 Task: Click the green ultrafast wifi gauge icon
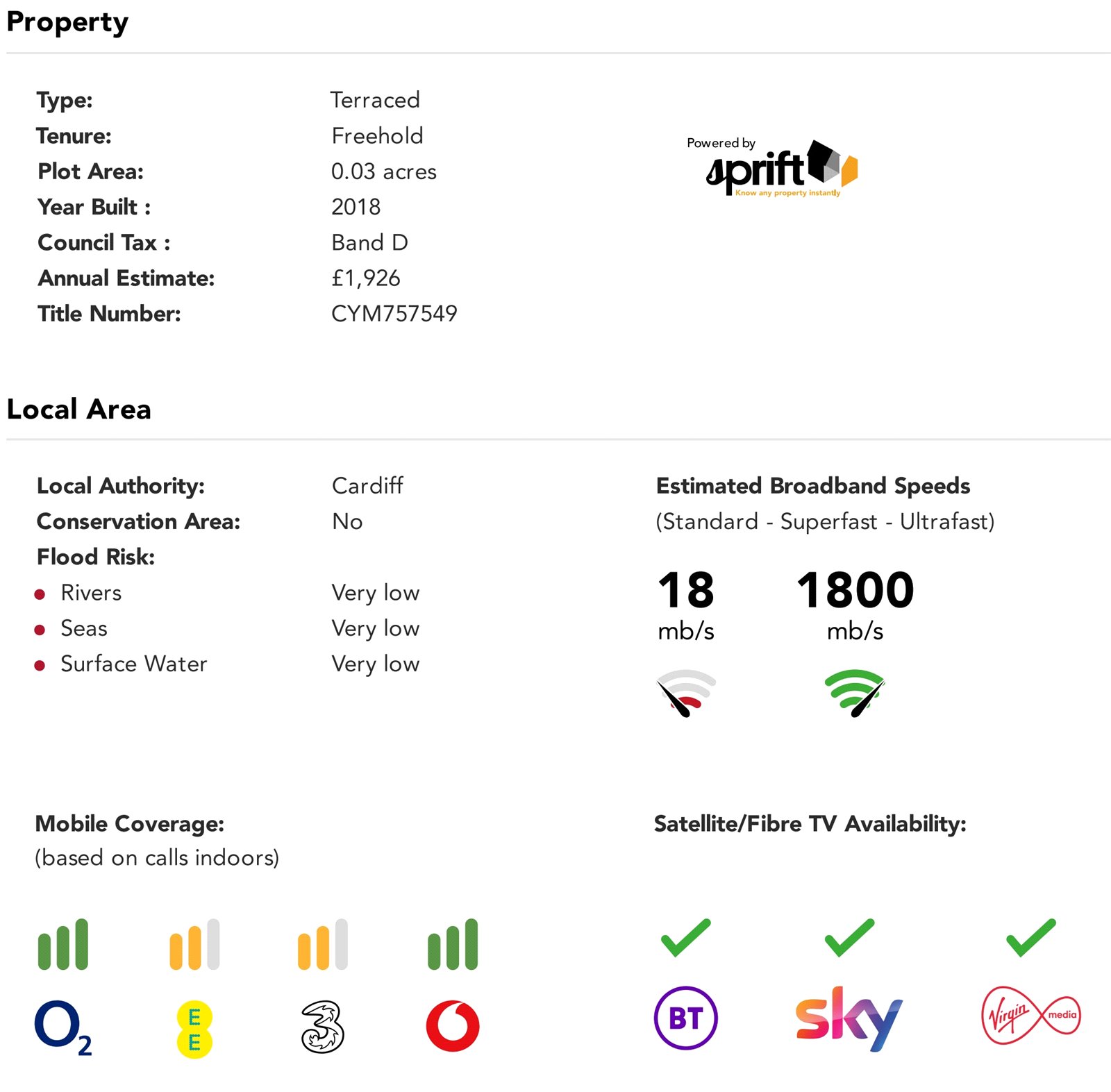pos(855,693)
